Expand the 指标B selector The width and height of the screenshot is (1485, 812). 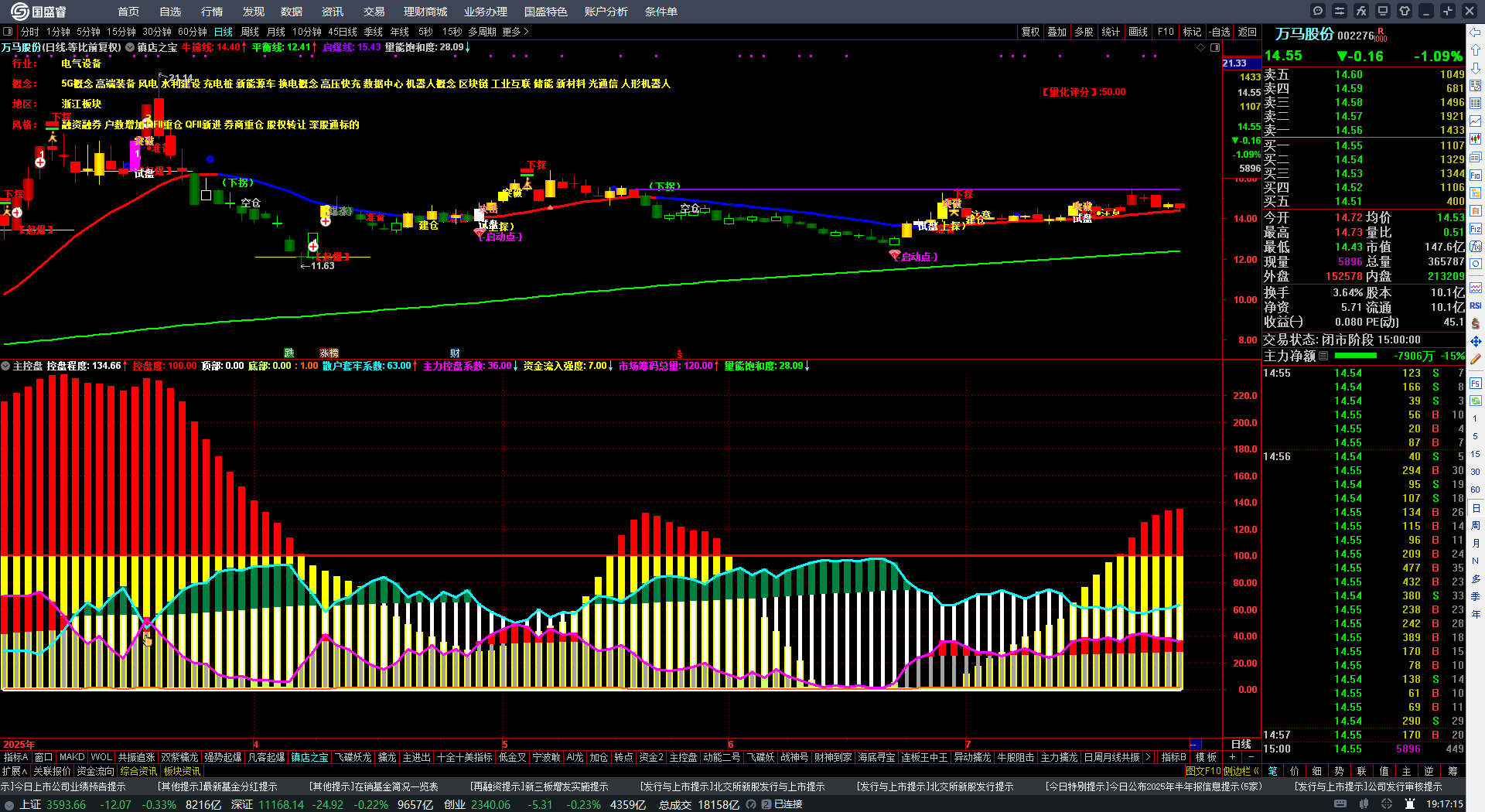click(x=1174, y=757)
